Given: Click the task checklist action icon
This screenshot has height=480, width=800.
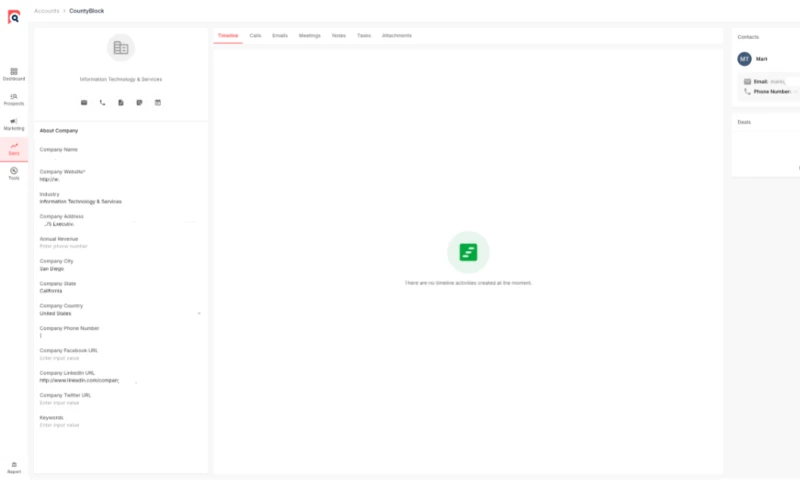Looking at the screenshot, I should click(x=139, y=103).
